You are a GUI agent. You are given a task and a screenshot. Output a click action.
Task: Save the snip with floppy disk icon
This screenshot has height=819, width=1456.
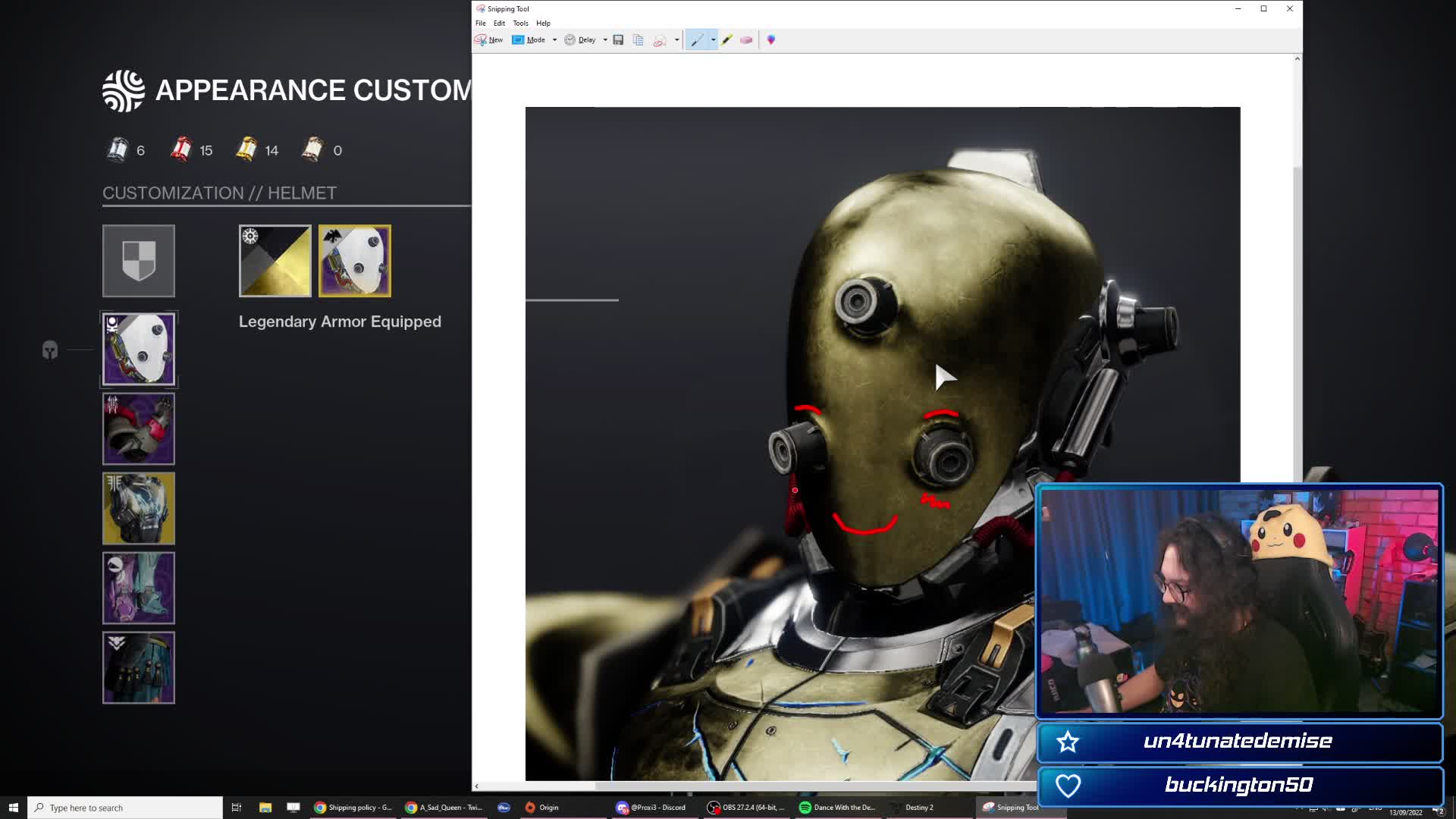pos(618,39)
